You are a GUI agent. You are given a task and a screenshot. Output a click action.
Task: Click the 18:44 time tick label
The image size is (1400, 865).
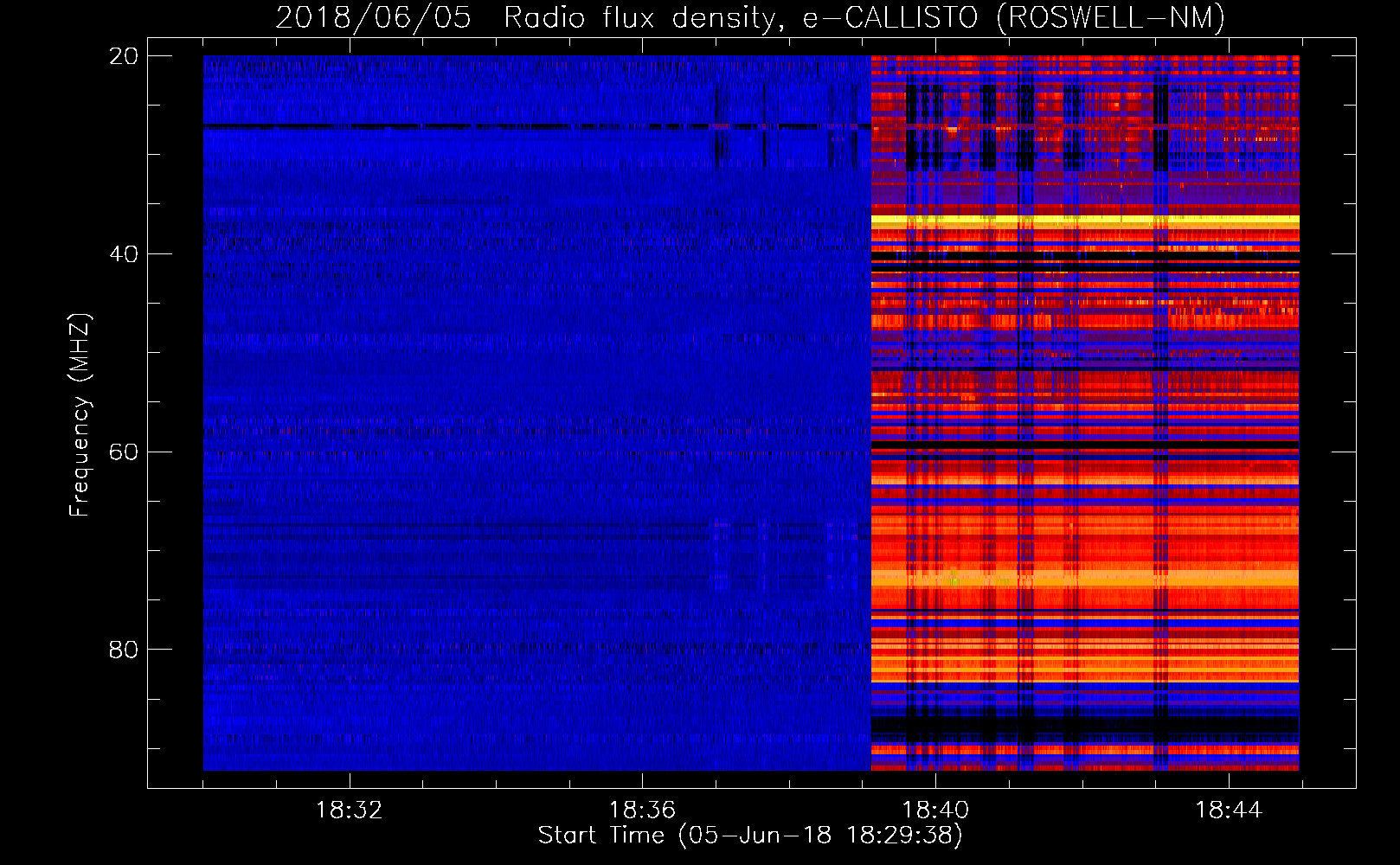pos(1229,811)
